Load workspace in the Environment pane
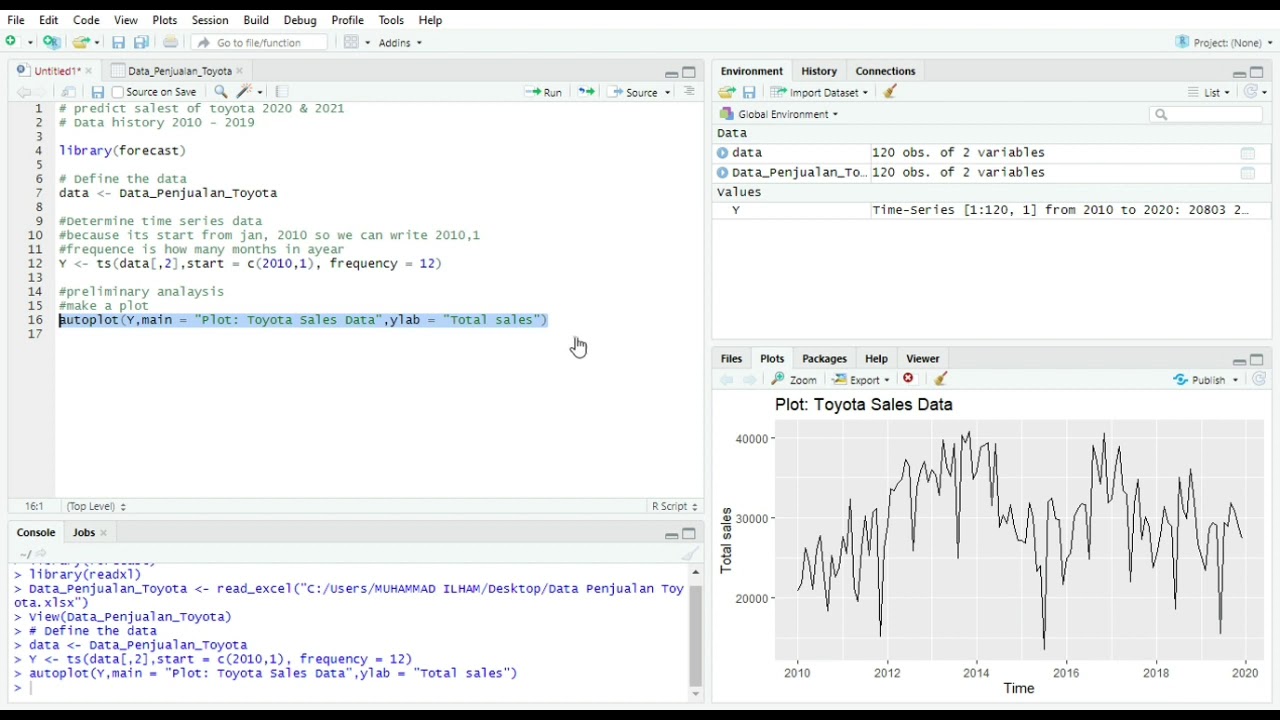Screen dimensions: 1280x720 [727, 92]
